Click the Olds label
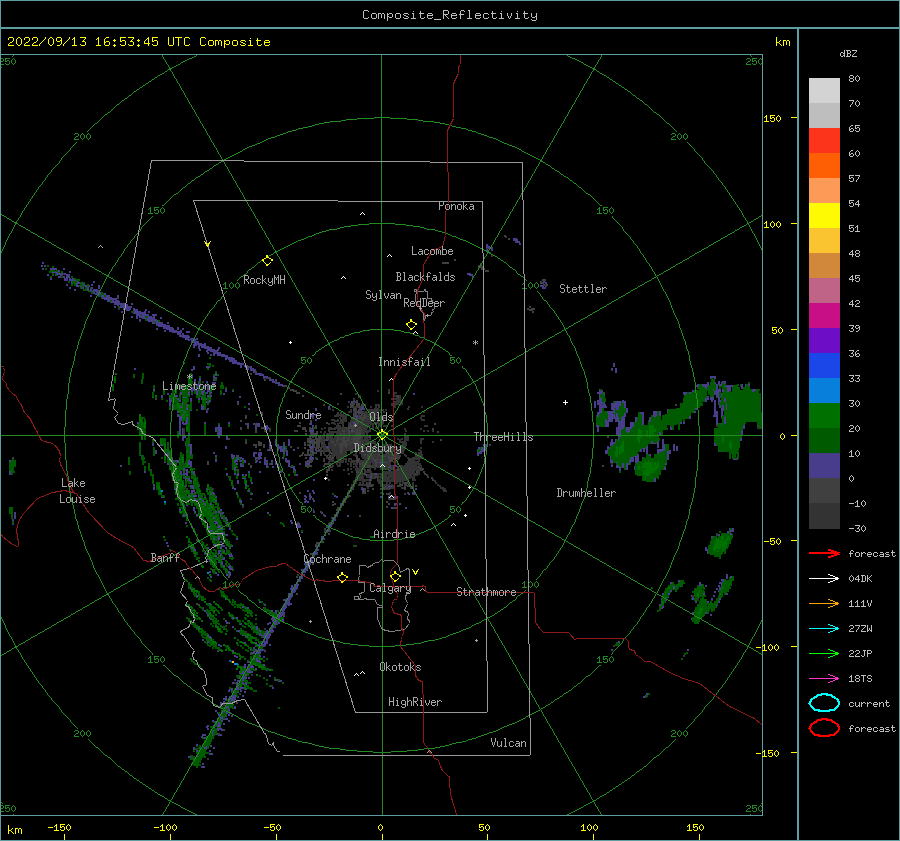This screenshot has height=841, width=900. 381,417
